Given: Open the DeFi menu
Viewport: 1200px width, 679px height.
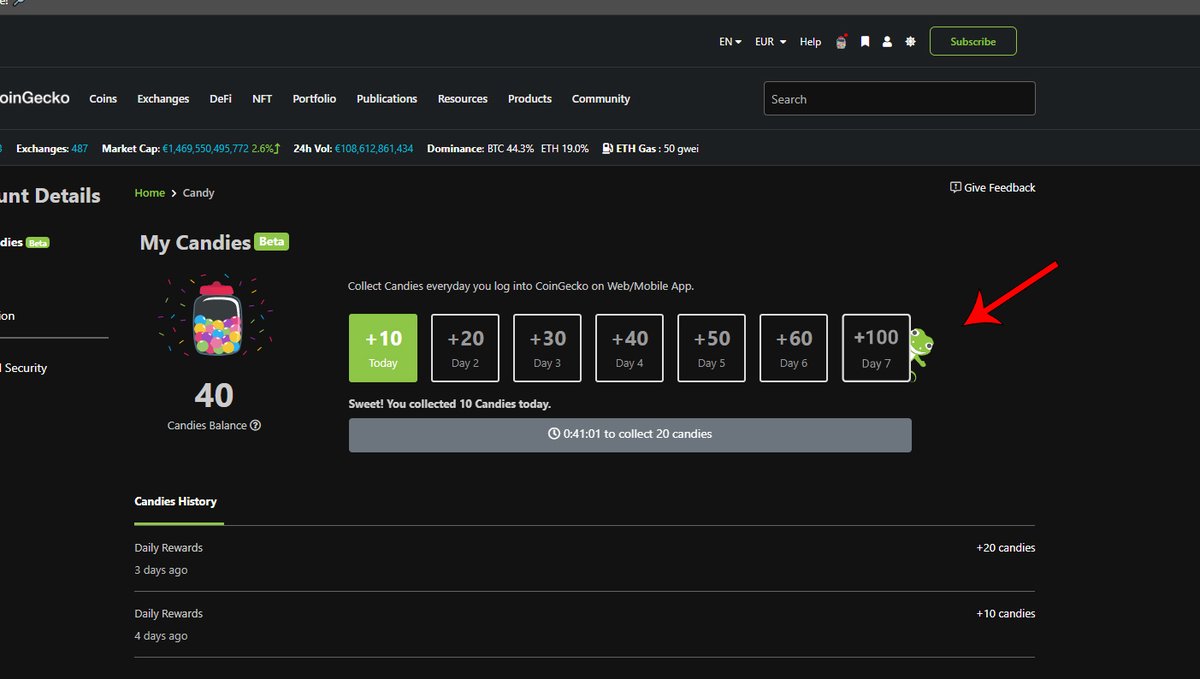Looking at the screenshot, I should [x=221, y=99].
